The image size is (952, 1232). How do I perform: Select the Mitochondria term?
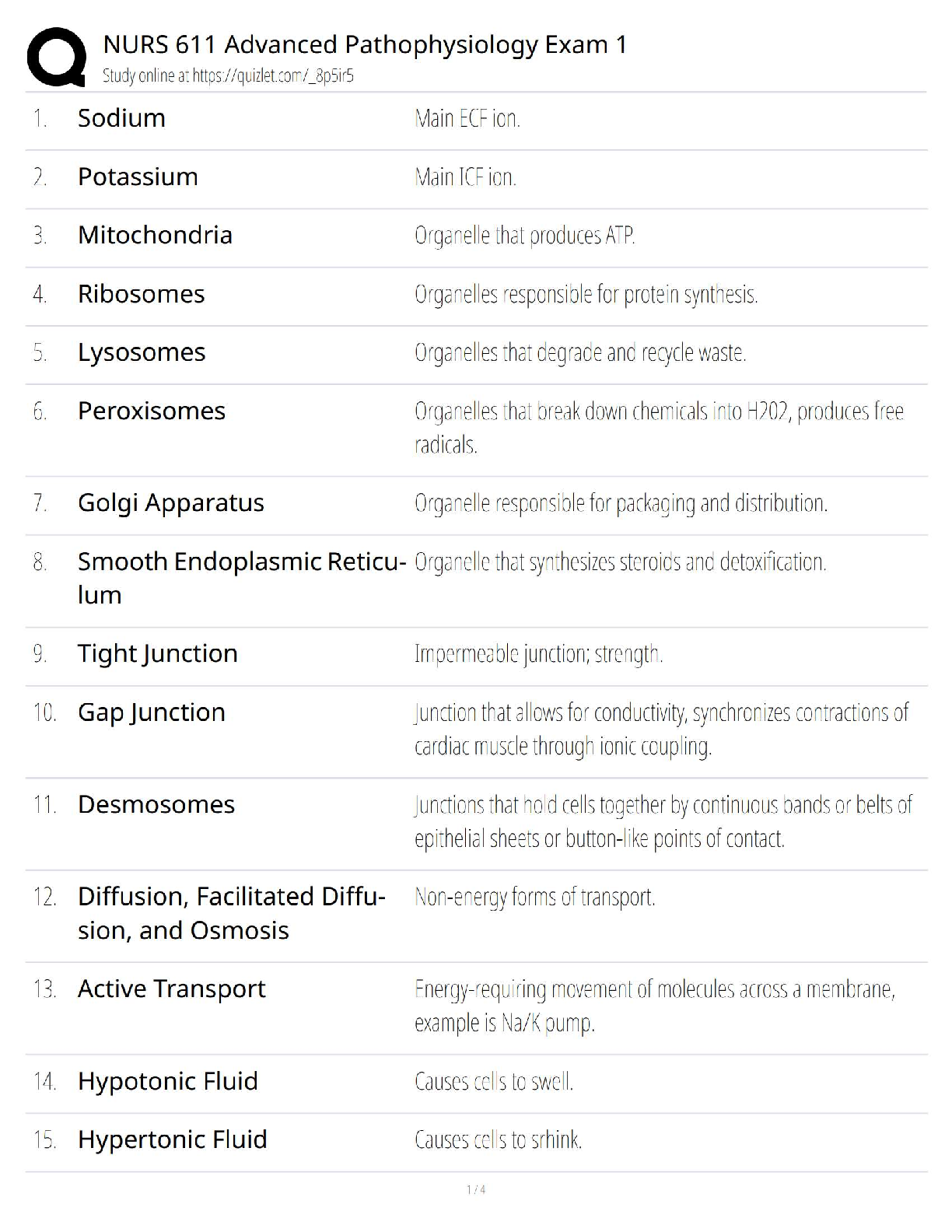click(x=155, y=235)
